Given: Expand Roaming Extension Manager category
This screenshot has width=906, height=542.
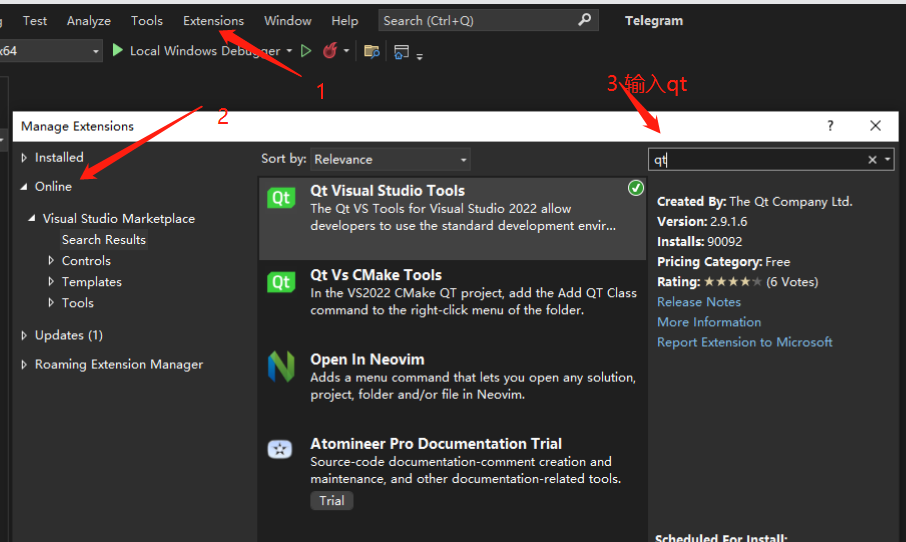Looking at the screenshot, I should [24, 365].
